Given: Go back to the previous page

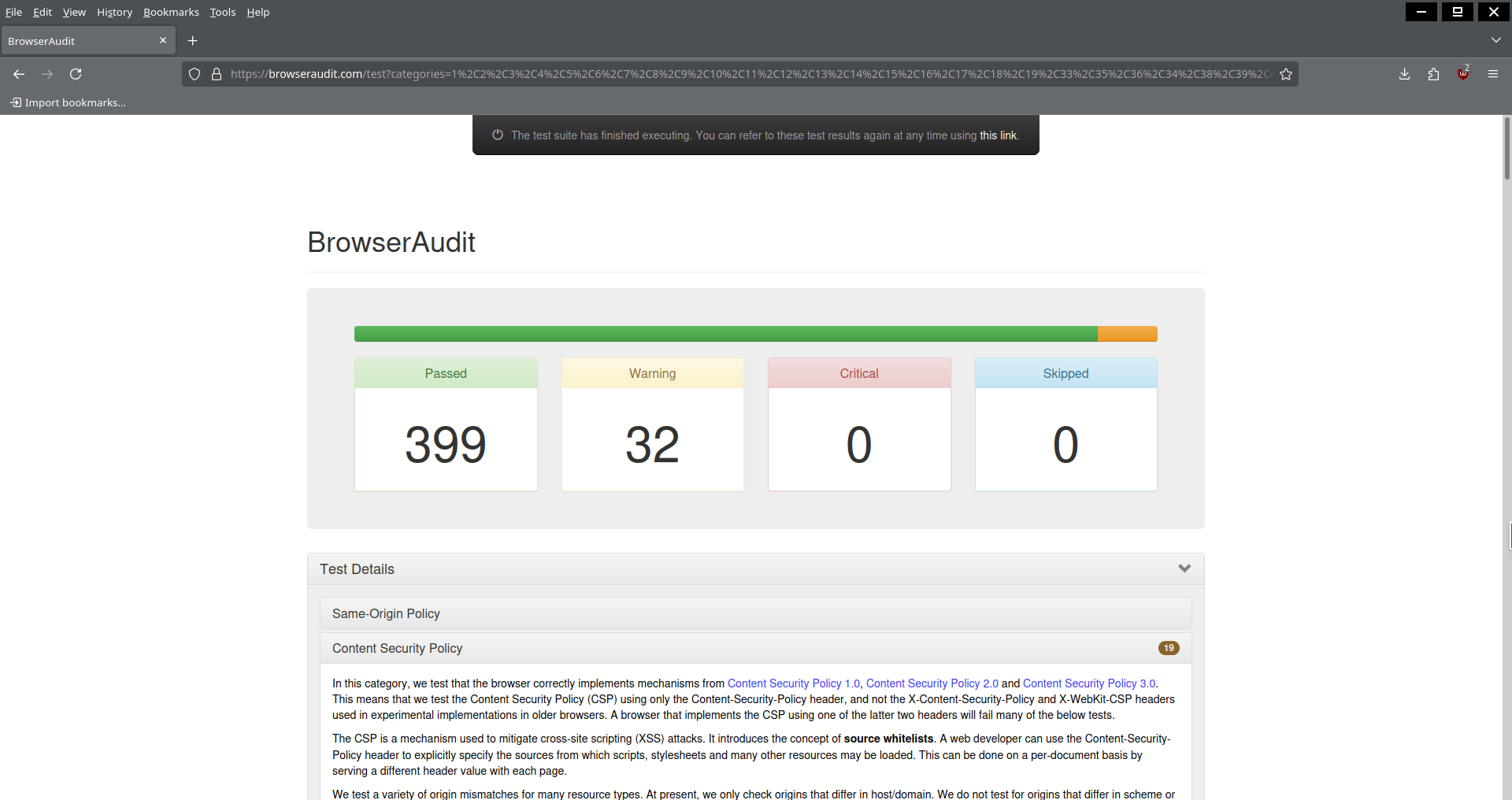Looking at the screenshot, I should click(x=19, y=74).
